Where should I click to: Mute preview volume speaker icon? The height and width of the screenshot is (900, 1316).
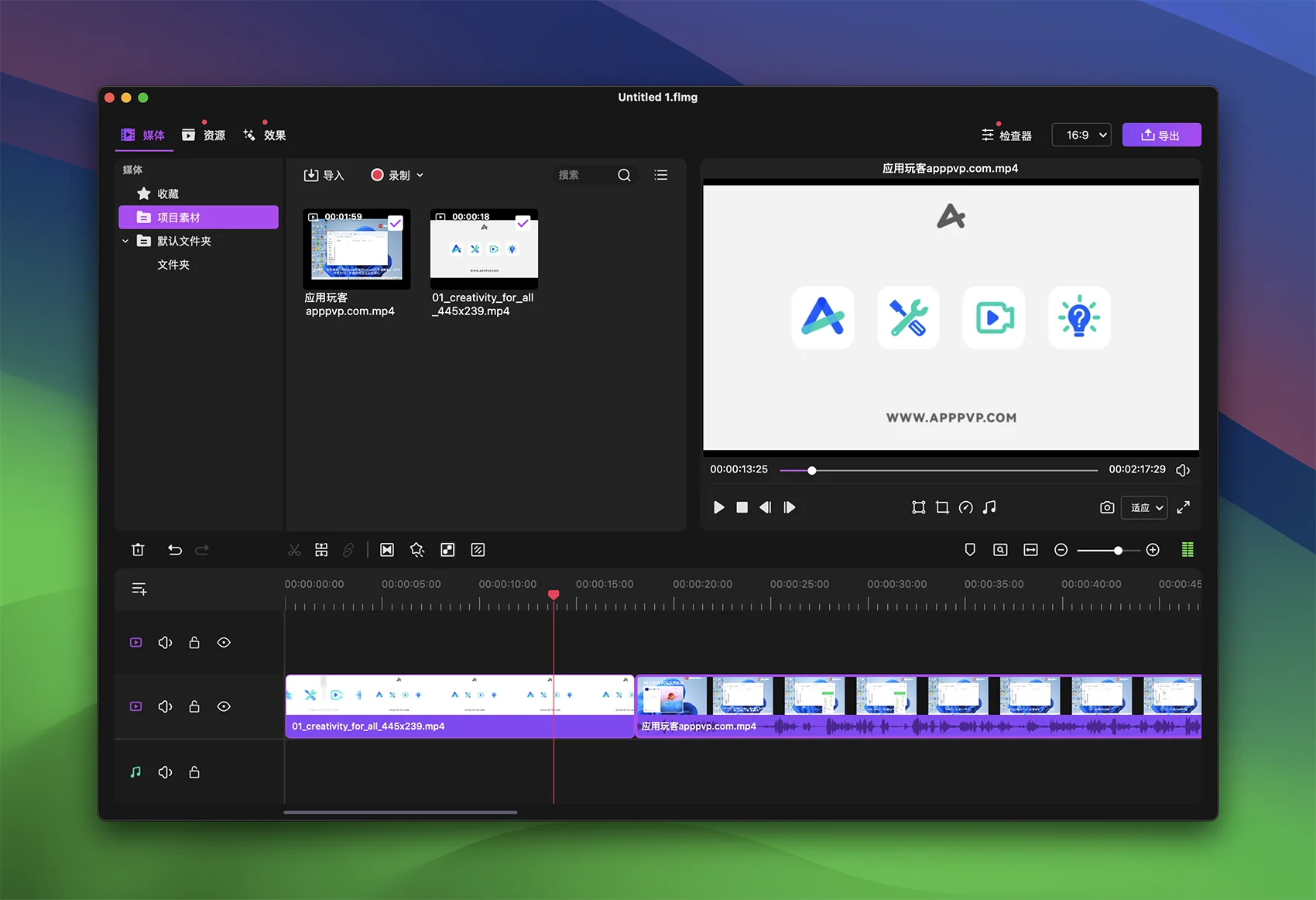[1183, 470]
